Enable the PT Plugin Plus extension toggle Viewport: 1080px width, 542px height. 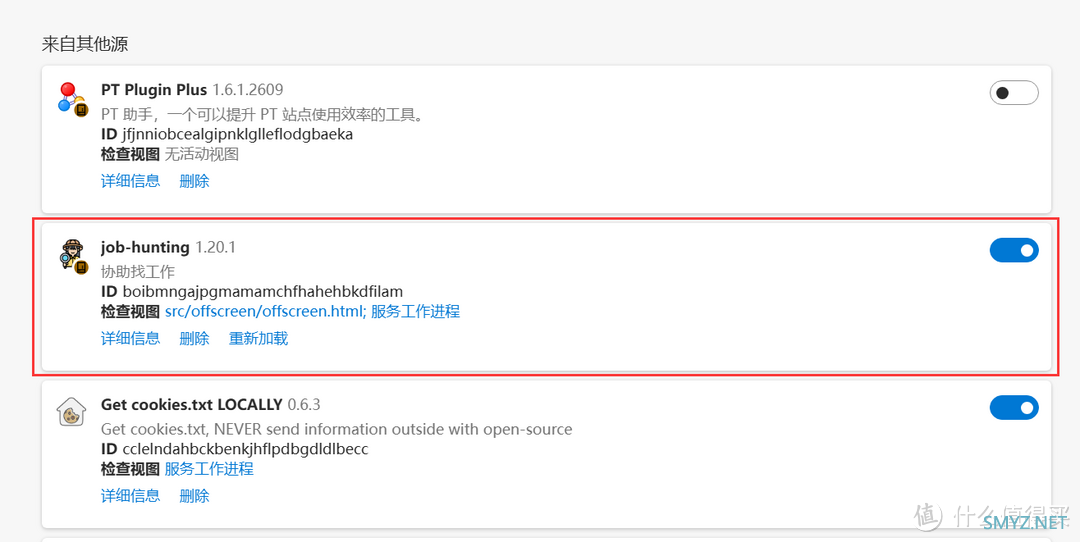point(1014,93)
